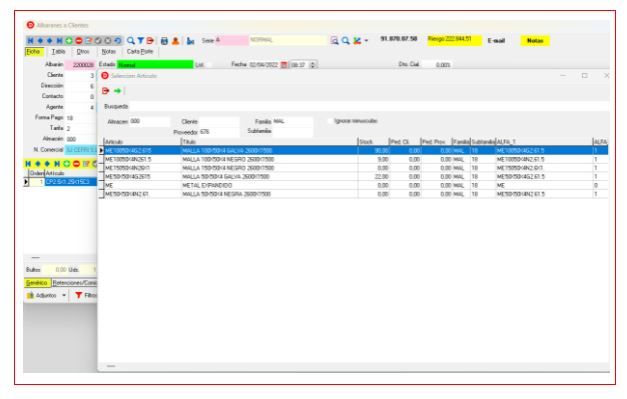Click the Filtro button with red funnel

[x=85, y=295]
